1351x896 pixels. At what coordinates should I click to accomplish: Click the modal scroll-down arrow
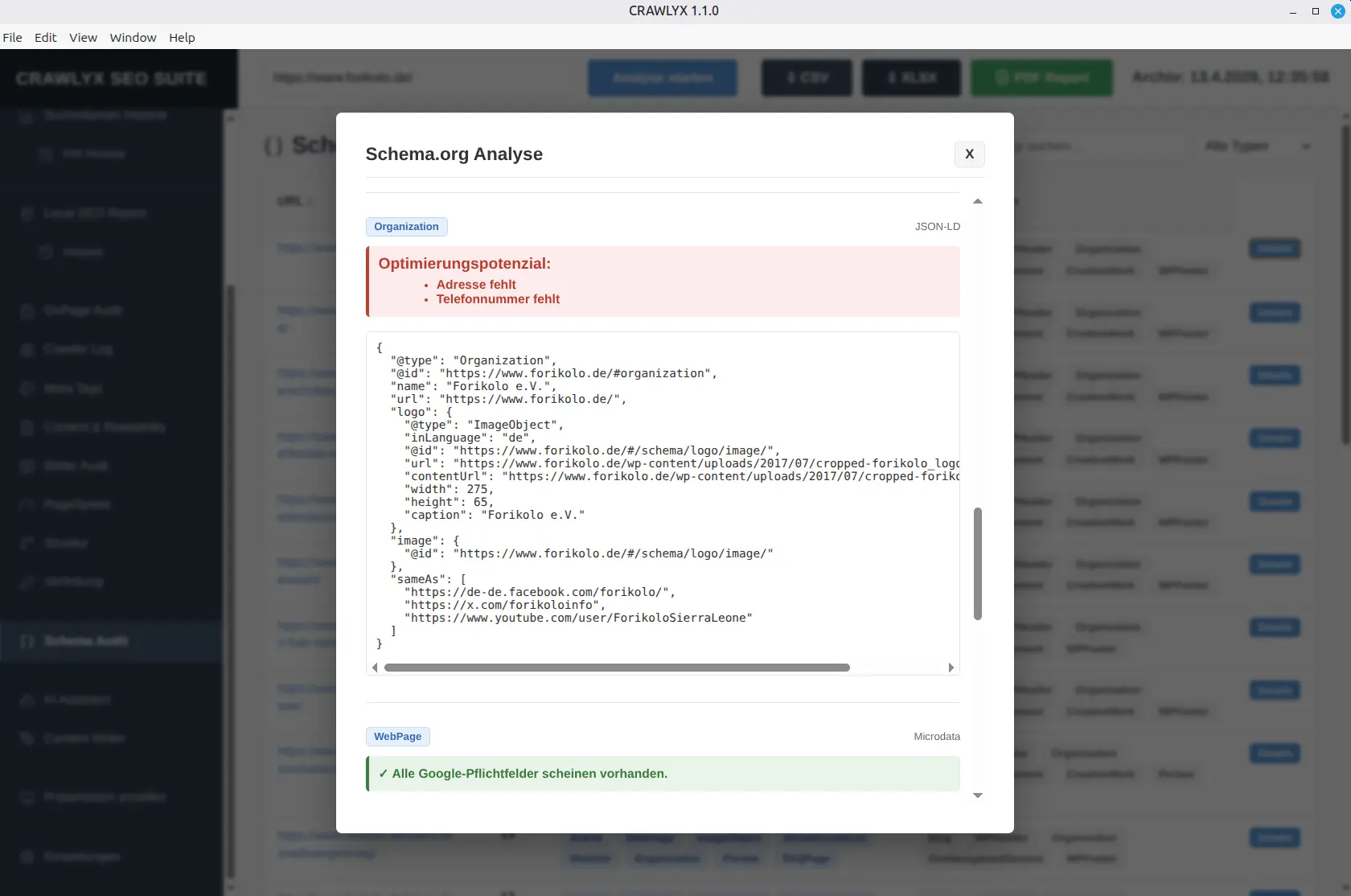[x=978, y=795]
